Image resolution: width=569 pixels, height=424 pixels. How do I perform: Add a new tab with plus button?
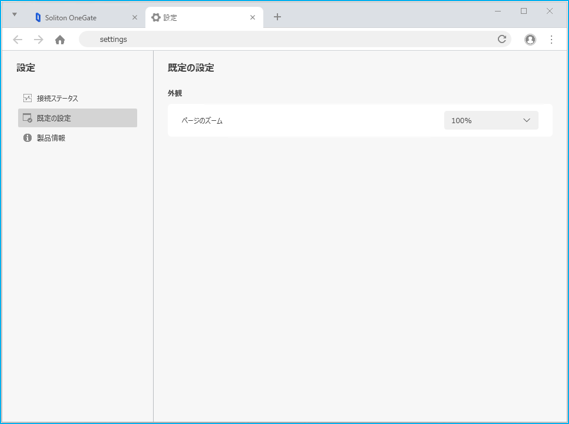[x=277, y=17]
